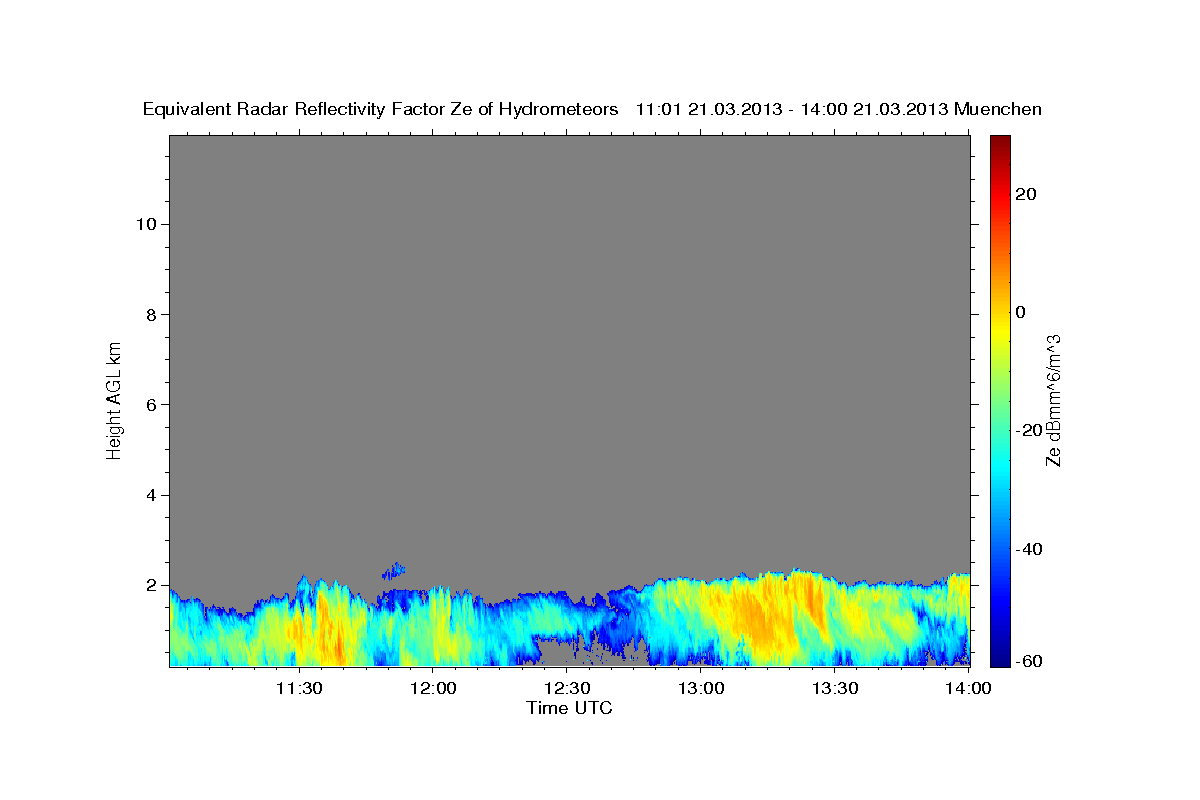Click the height axis label 8
Screen dimensions: 1200x800
[x=149, y=314]
